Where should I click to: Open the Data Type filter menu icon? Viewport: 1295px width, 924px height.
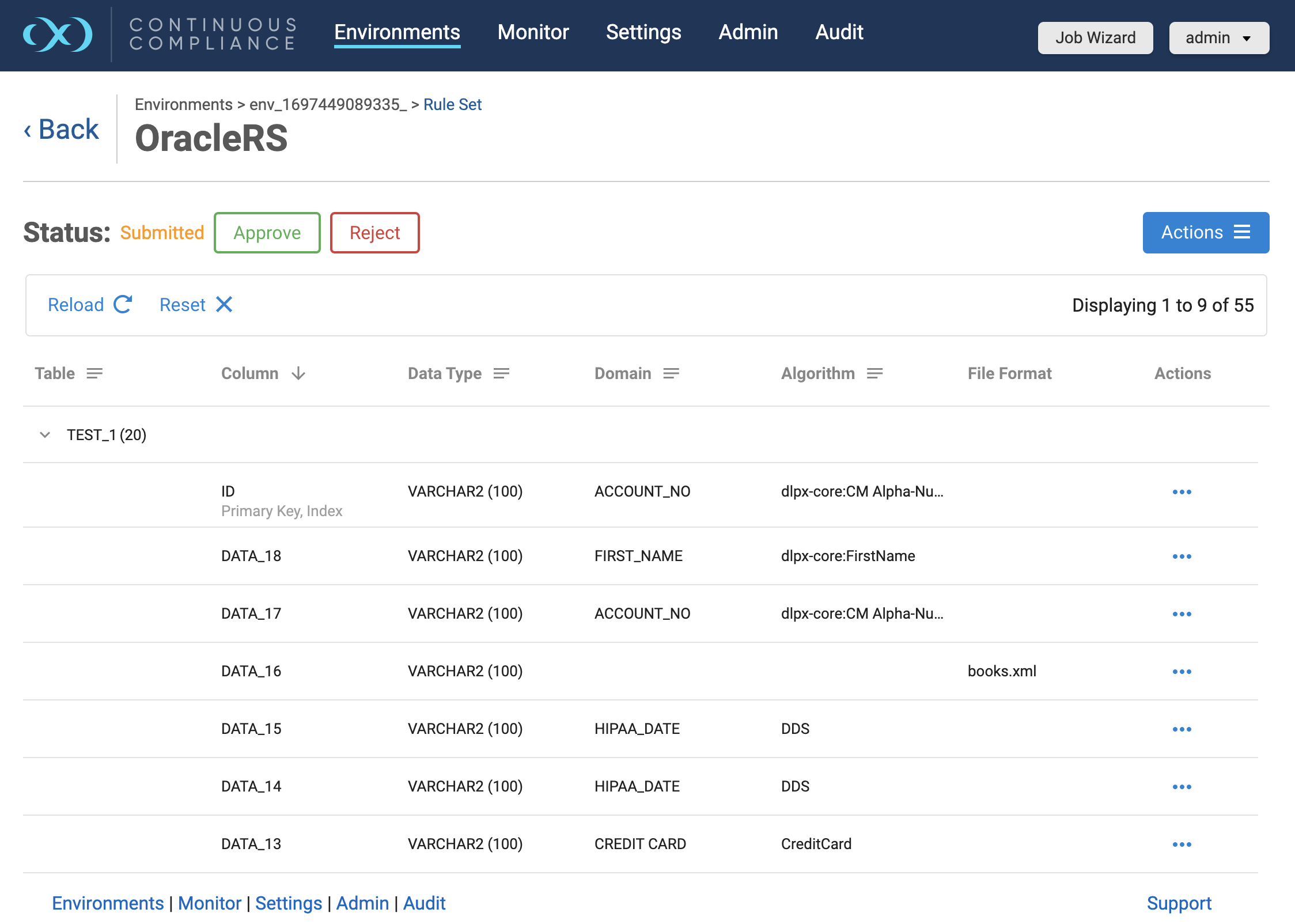click(x=501, y=373)
